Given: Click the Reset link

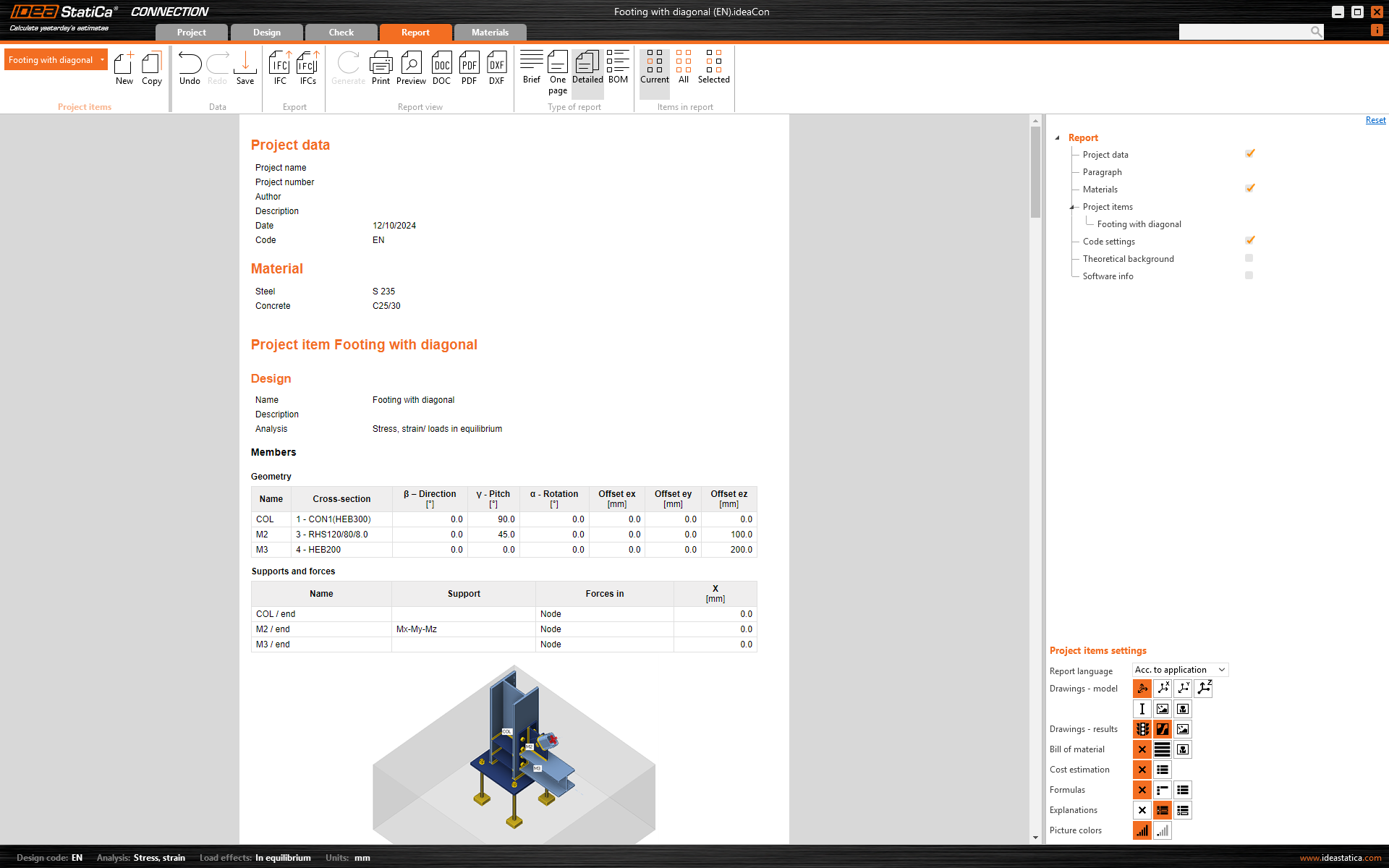Looking at the screenshot, I should [1375, 120].
